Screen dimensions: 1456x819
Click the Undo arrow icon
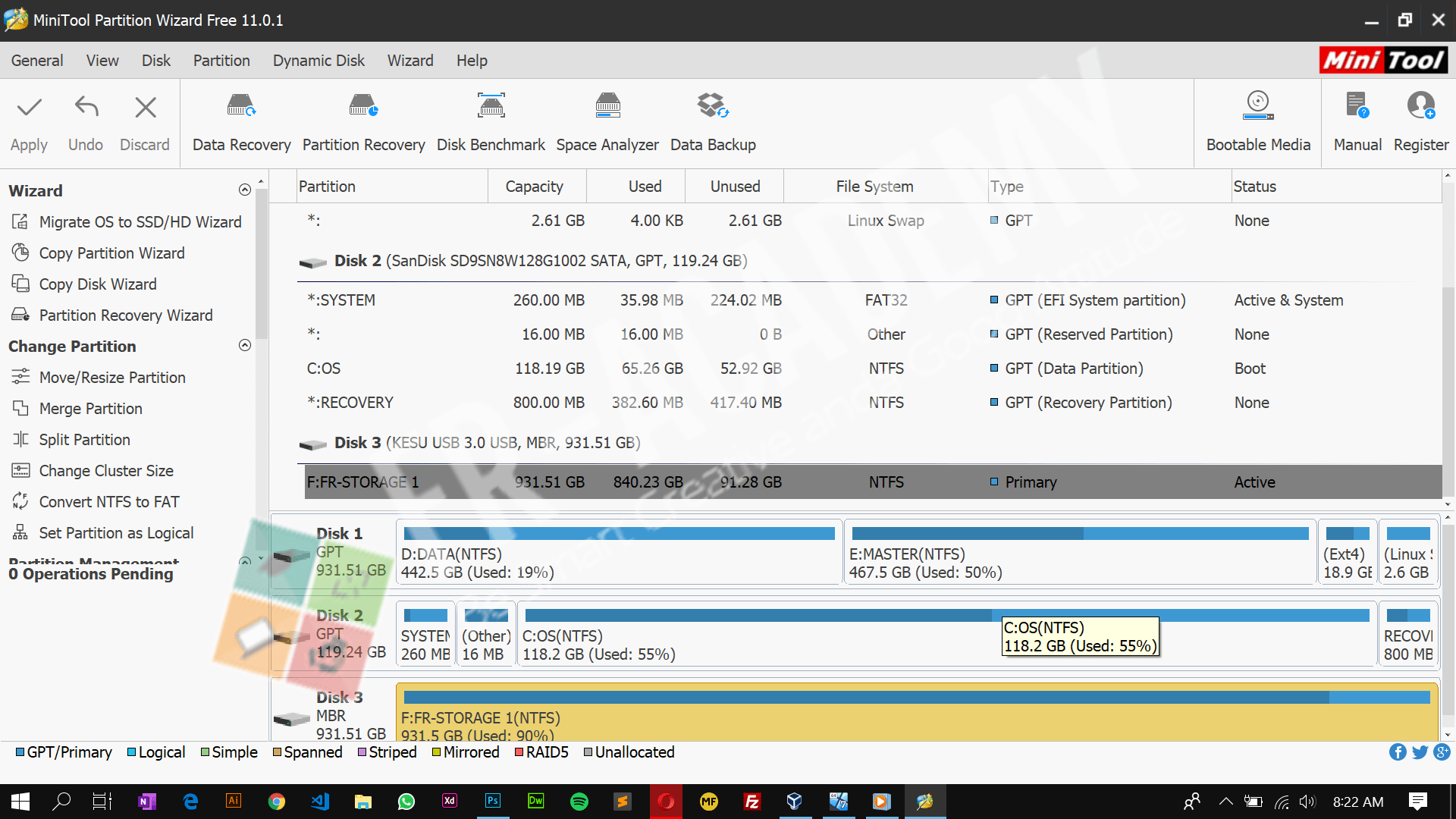pyautogui.click(x=86, y=107)
